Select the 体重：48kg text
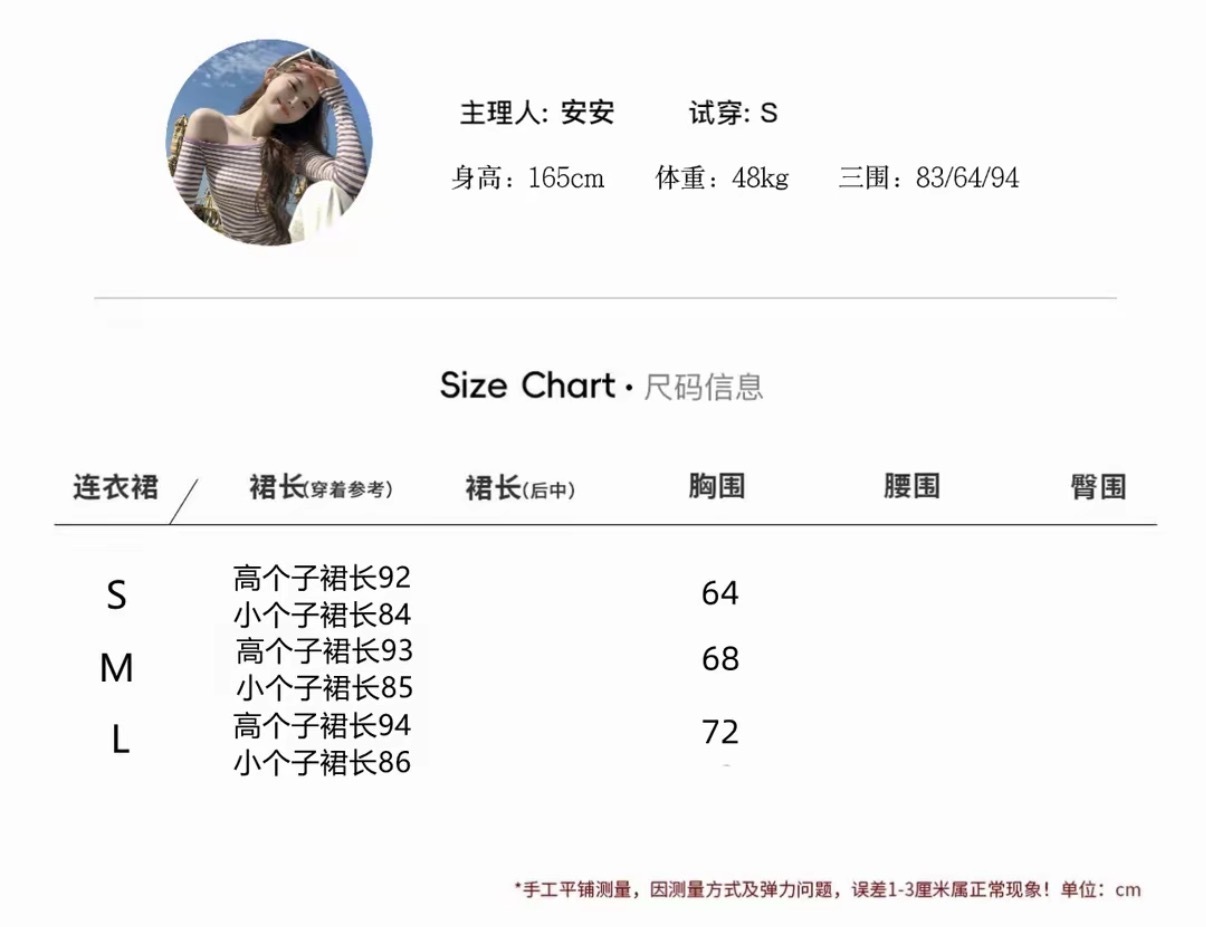 point(722,179)
